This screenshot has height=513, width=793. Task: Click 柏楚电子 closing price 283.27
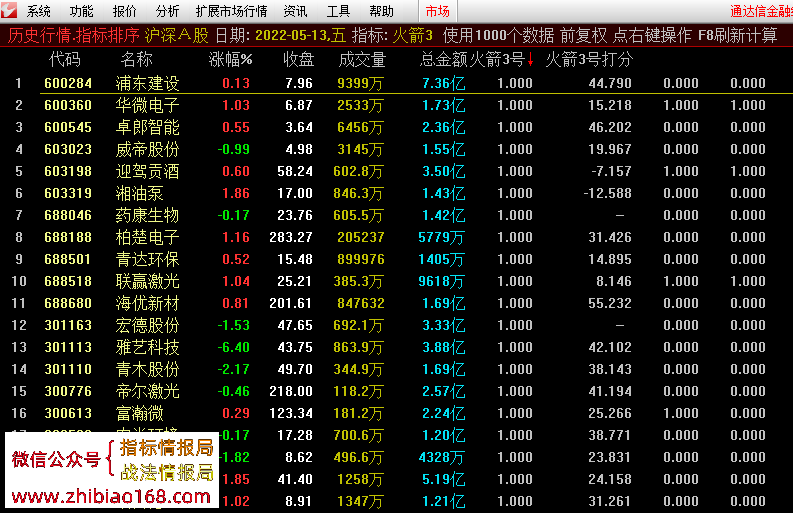point(291,237)
